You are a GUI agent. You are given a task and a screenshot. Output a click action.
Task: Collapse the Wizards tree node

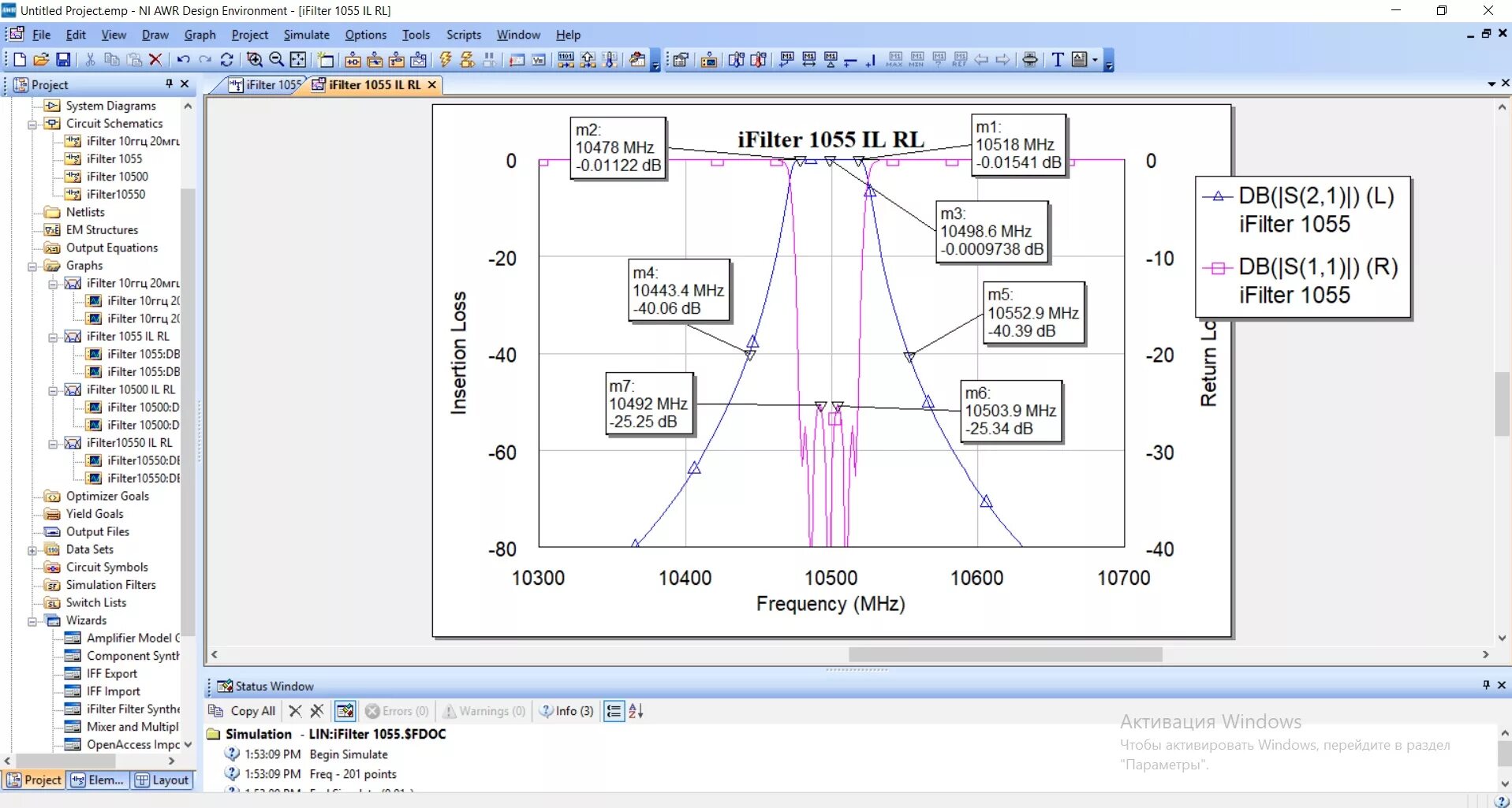pos(32,620)
